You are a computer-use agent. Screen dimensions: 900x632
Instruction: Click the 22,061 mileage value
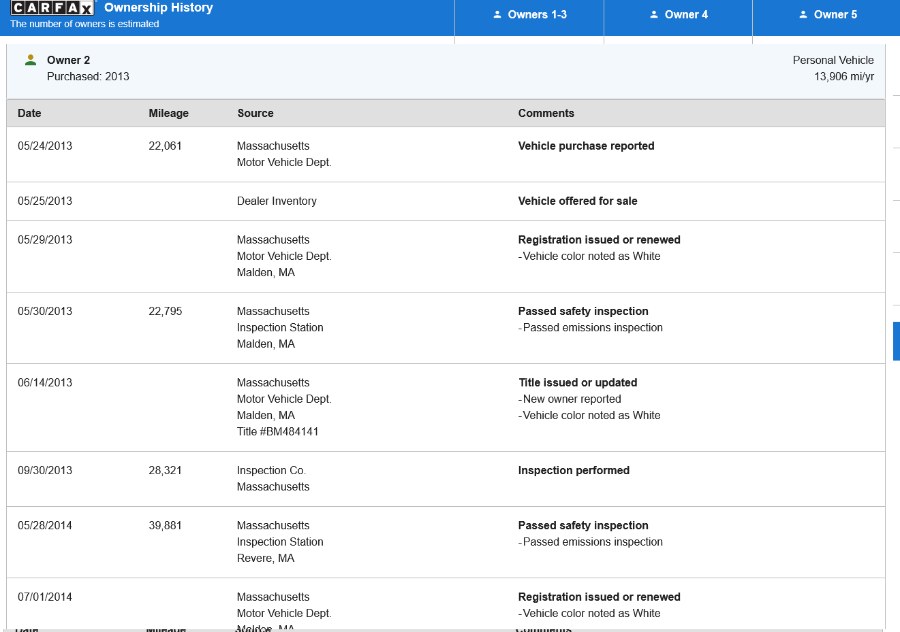(165, 146)
